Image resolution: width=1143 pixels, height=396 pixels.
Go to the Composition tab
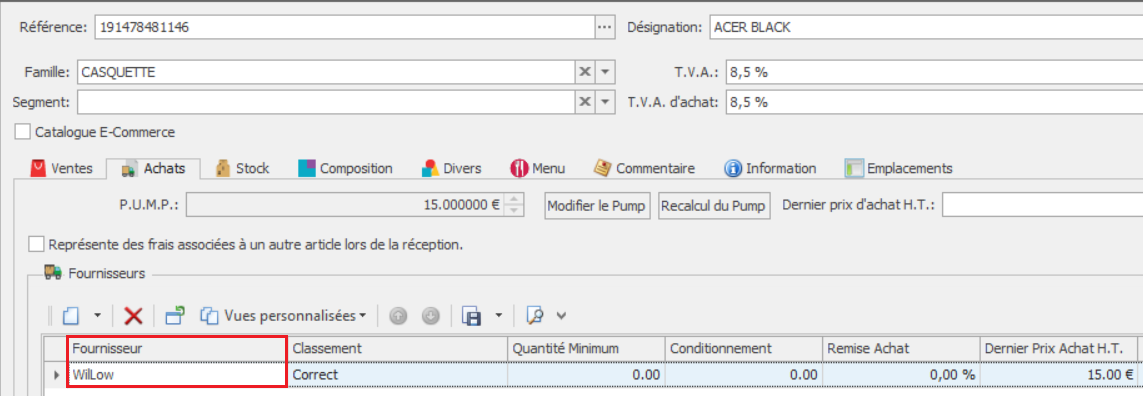pos(346,168)
